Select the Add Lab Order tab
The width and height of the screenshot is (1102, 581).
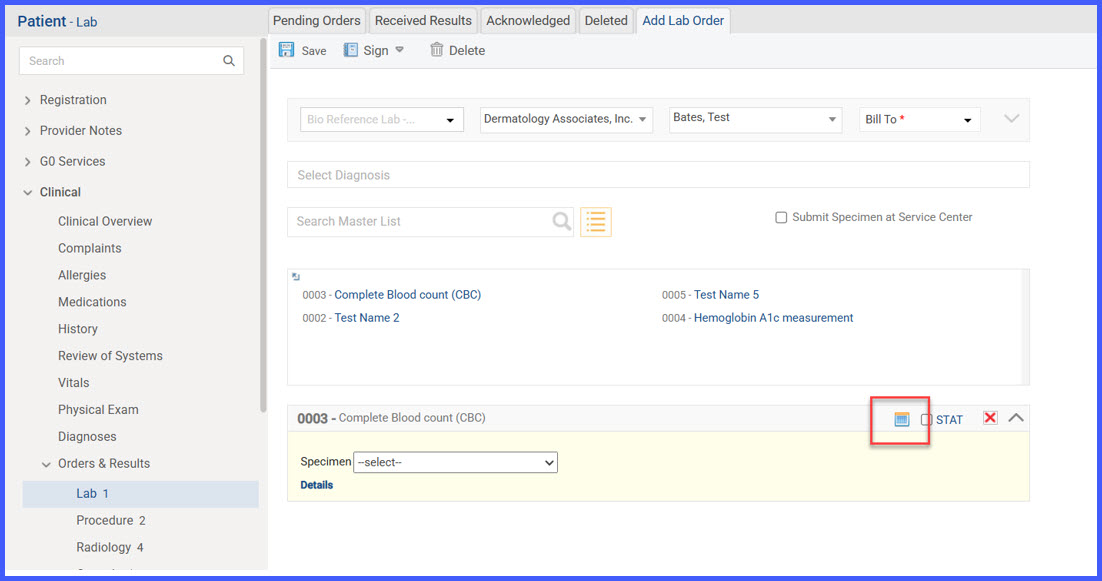[683, 20]
